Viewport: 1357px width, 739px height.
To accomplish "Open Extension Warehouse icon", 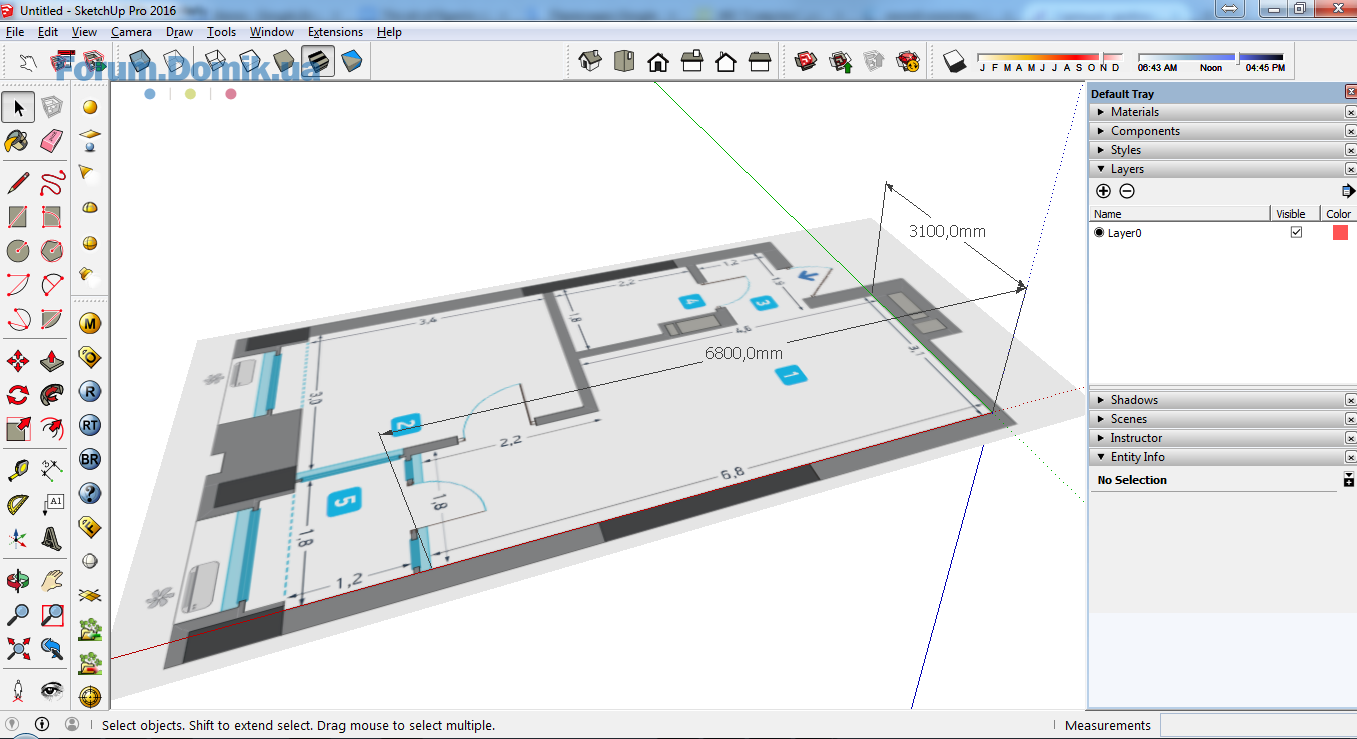I will 909,61.
